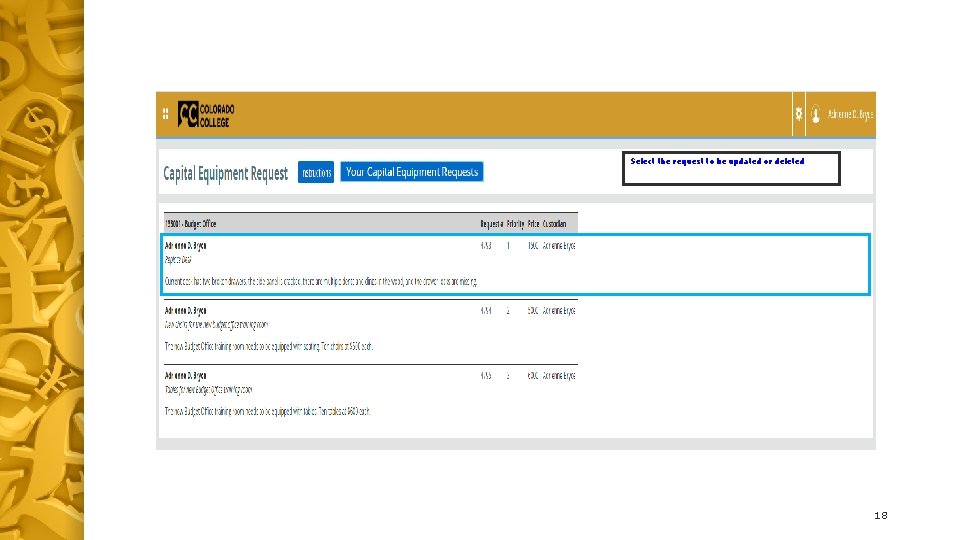
Task: Select the new chairs training room request
Action: [x=216, y=324]
